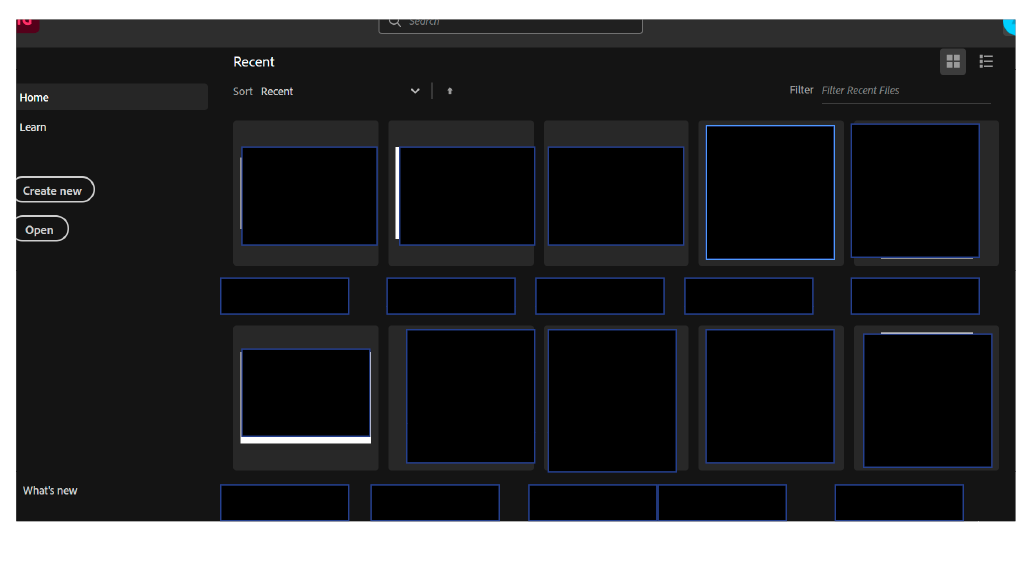The image size is (1027, 573).
Task: Click the Filter Recent Files field
Action: click(906, 91)
